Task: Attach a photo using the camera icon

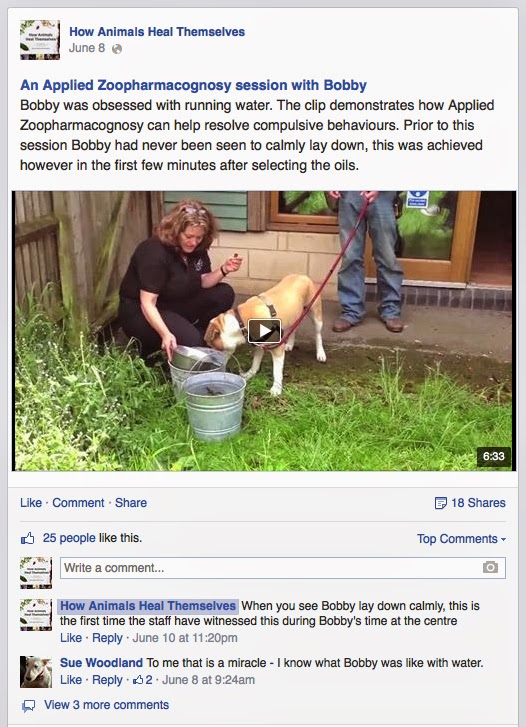Action: pyautogui.click(x=490, y=568)
